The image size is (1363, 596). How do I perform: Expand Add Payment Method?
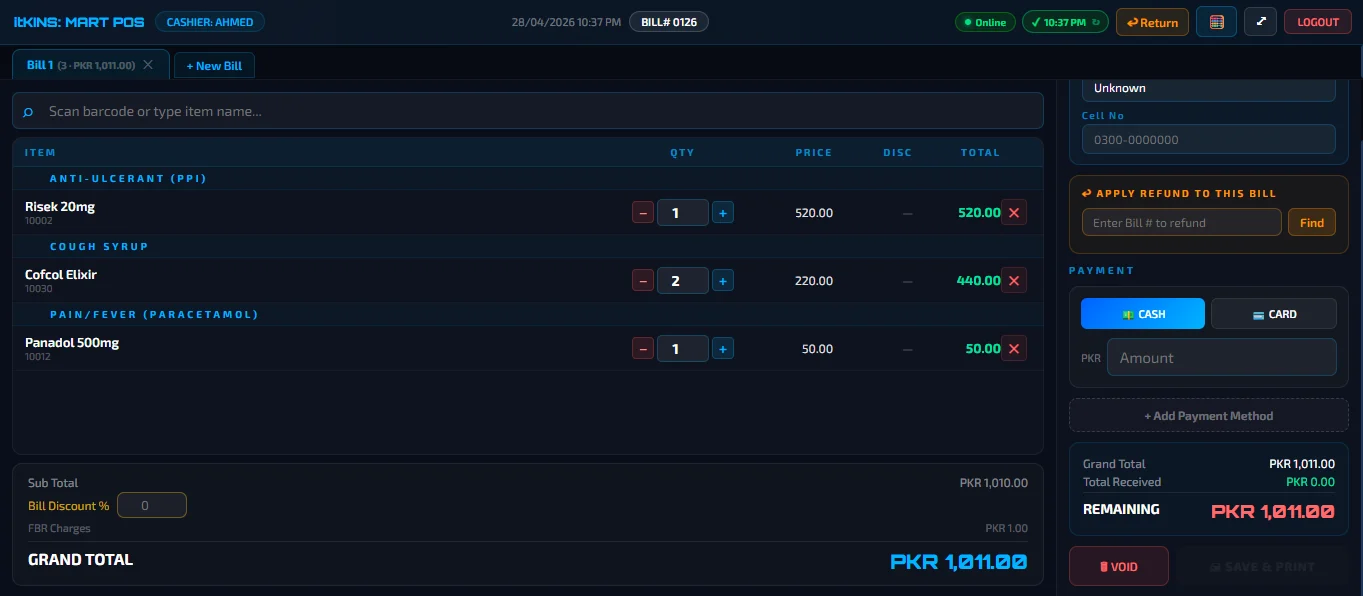point(1208,416)
